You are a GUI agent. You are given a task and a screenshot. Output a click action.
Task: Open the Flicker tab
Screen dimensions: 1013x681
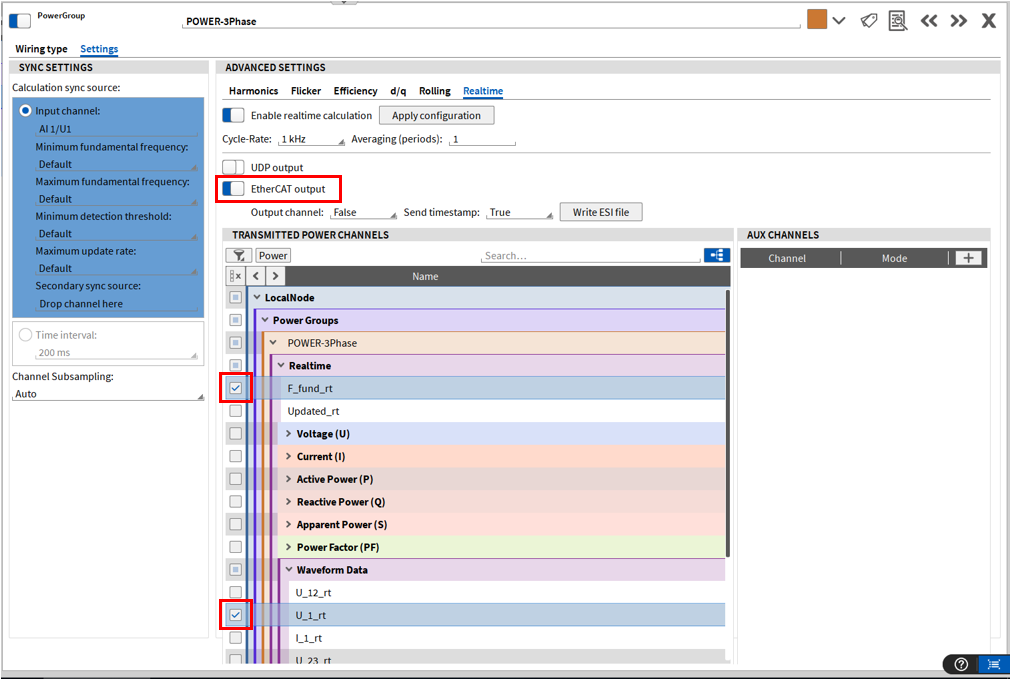(306, 90)
